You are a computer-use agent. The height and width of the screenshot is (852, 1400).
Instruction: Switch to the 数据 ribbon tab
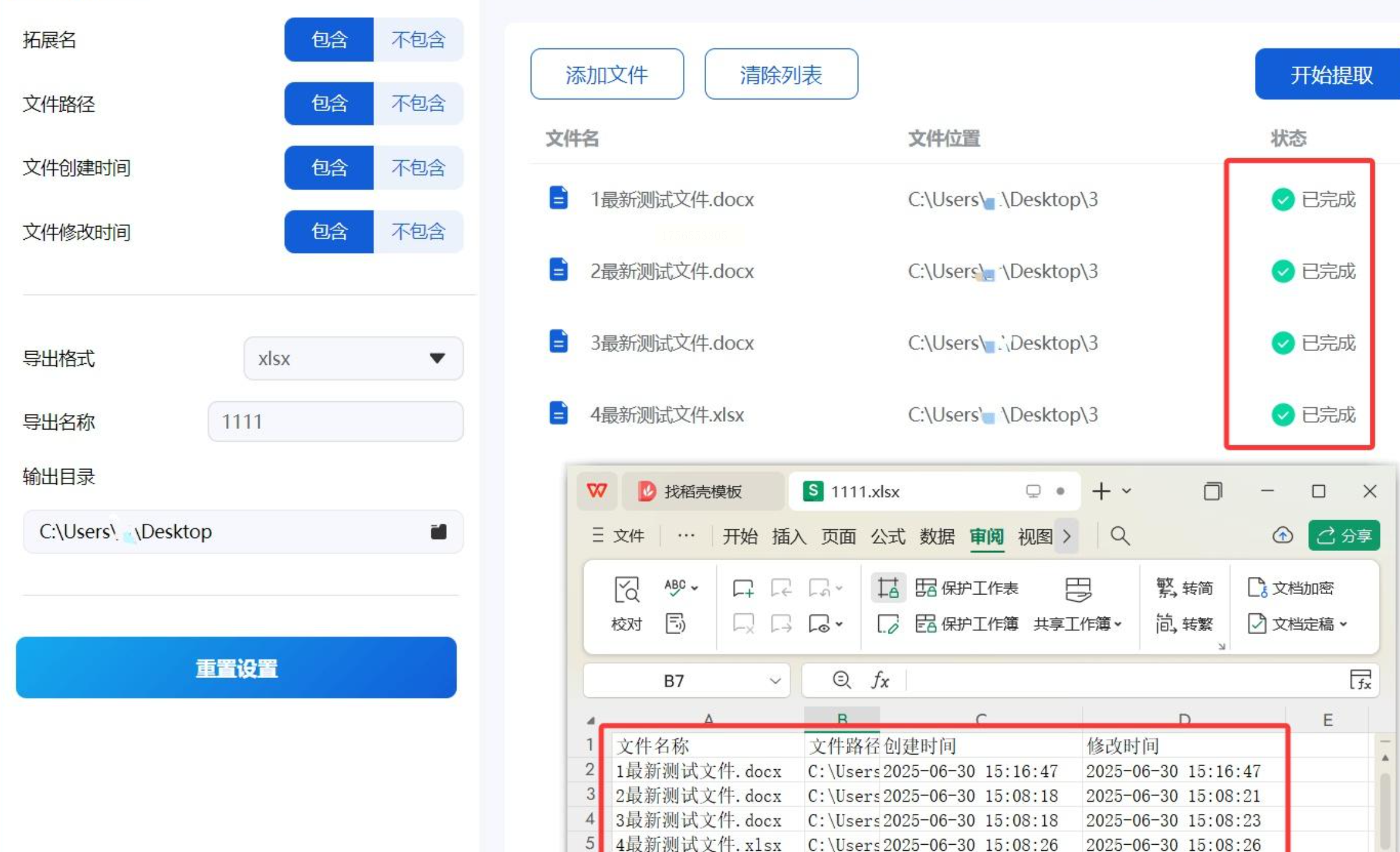pyautogui.click(x=937, y=536)
